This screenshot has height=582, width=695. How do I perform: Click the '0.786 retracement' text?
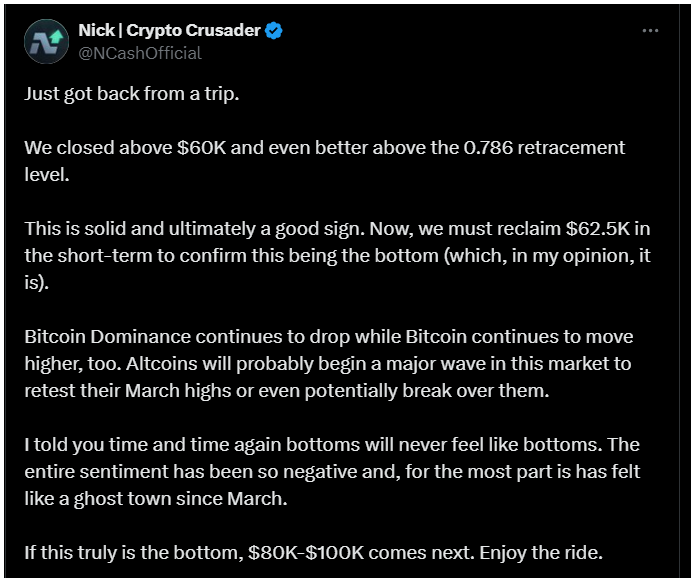point(544,148)
